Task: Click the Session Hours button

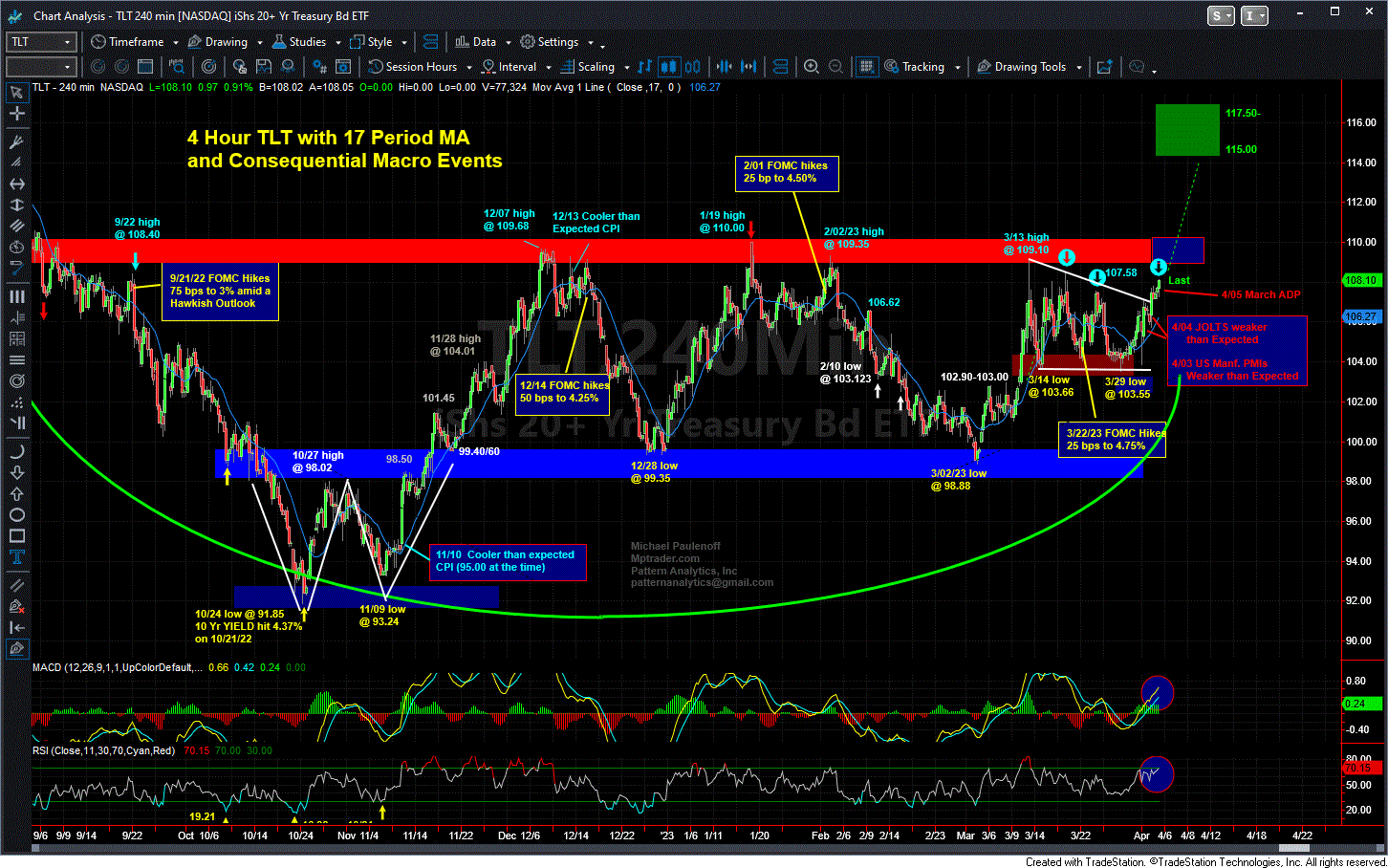Action: [x=413, y=67]
